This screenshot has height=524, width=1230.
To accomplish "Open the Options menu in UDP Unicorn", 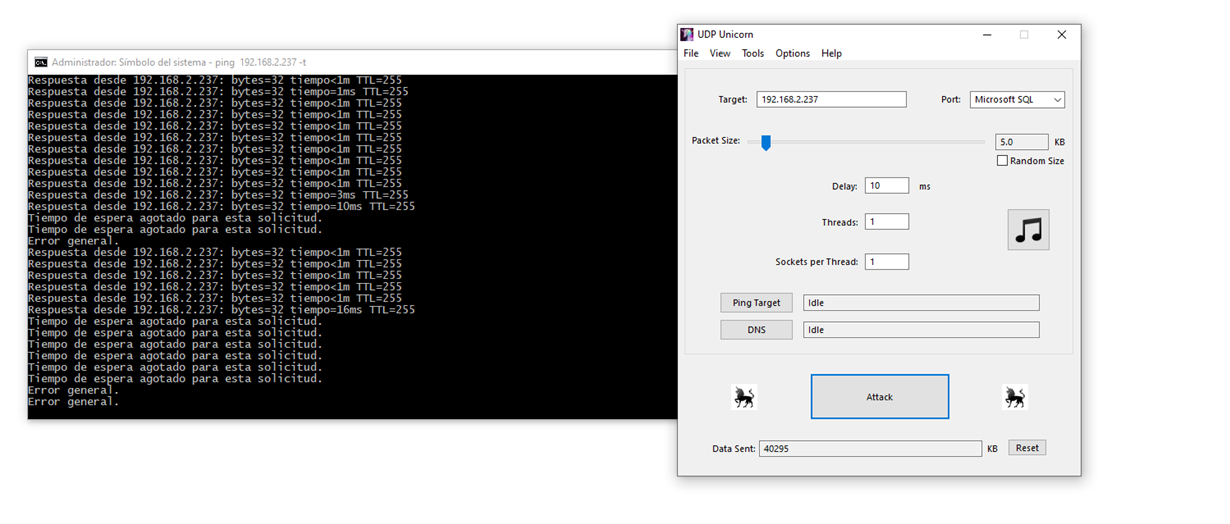I will coord(793,54).
